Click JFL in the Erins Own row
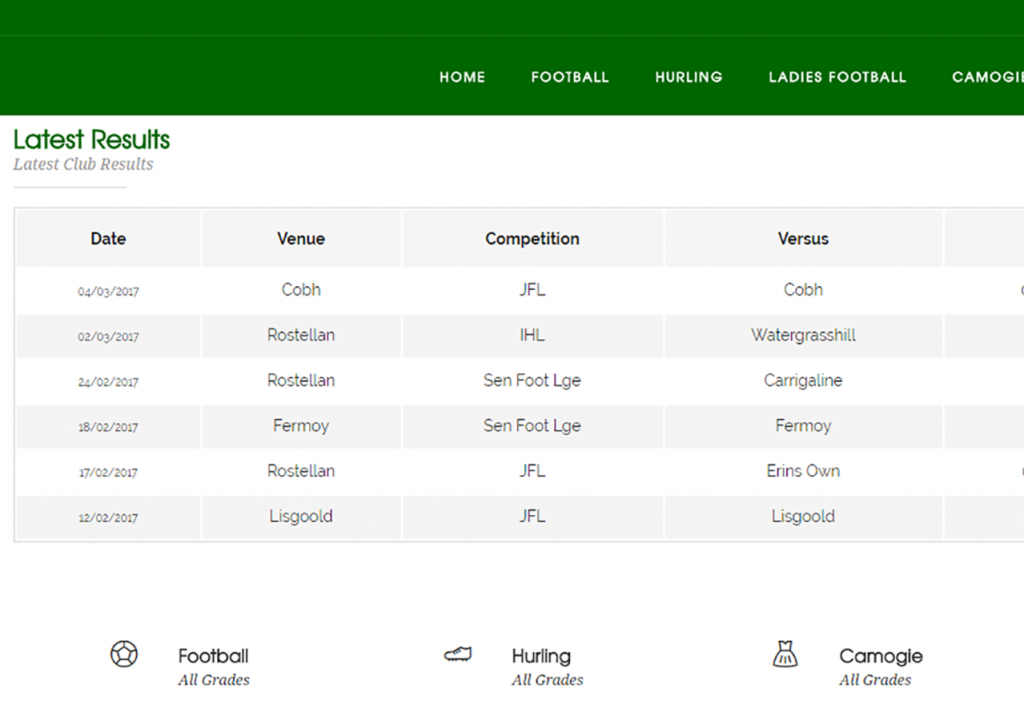This screenshot has width=1024, height=721. 532,471
